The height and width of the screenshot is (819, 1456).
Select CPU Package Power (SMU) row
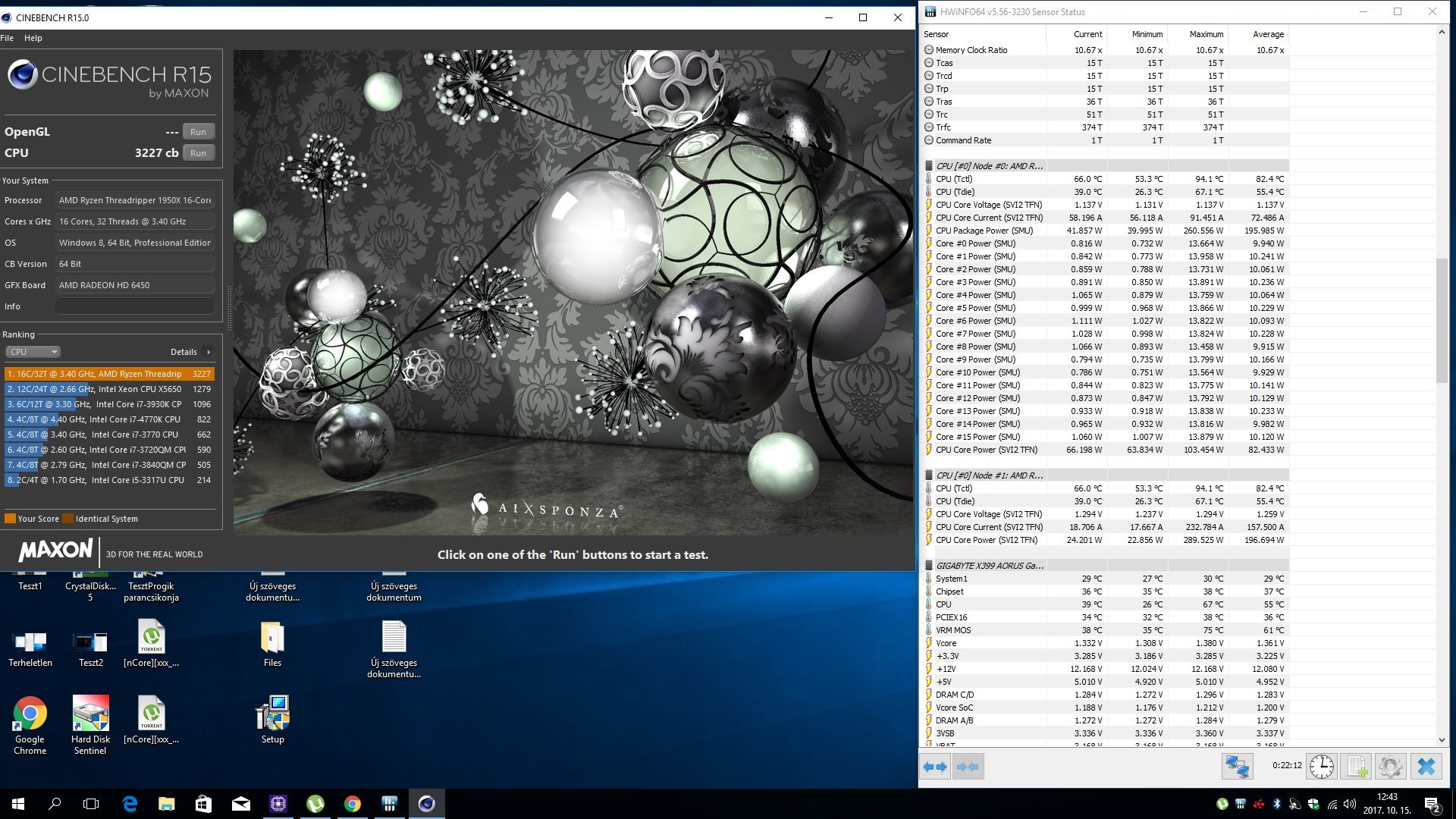(x=1106, y=231)
